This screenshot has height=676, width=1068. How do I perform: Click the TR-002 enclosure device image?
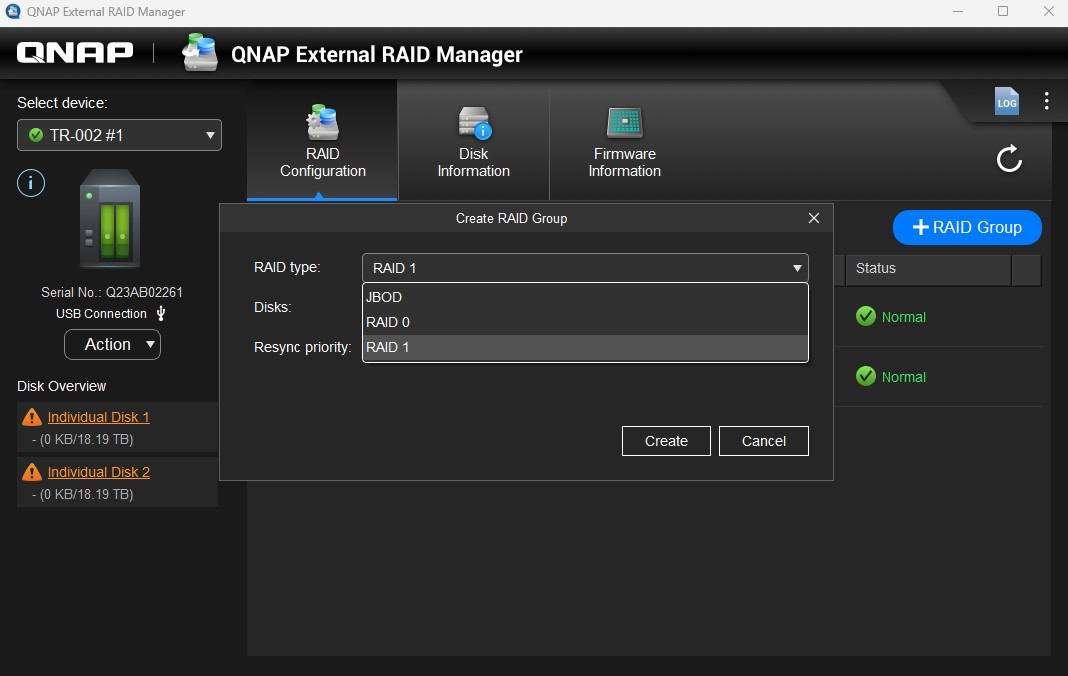point(110,219)
